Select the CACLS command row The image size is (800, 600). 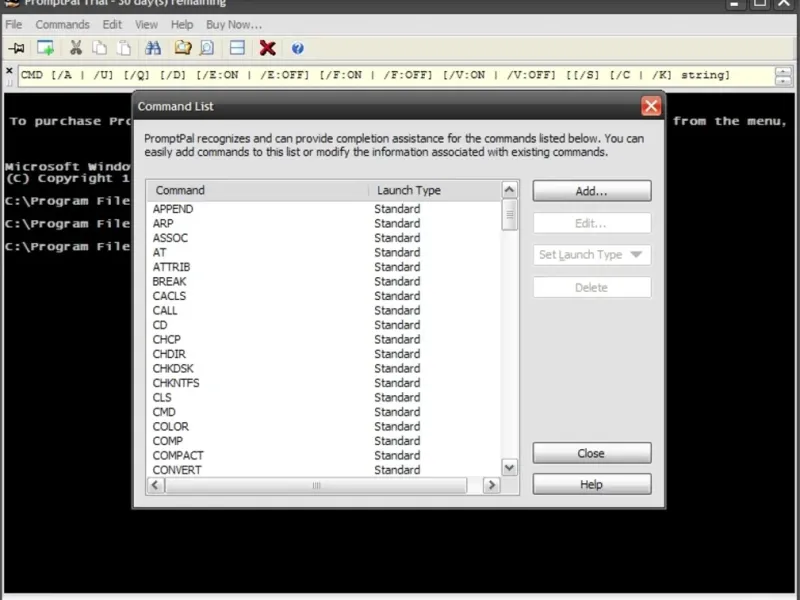324,296
